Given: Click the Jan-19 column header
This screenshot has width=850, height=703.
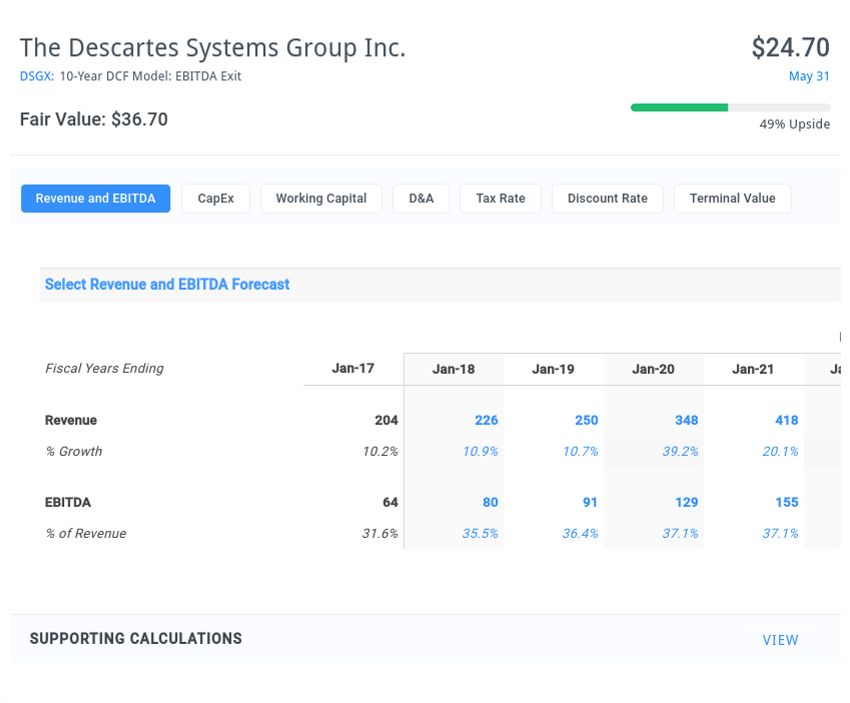Looking at the screenshot, I should [x=553, y=369].
